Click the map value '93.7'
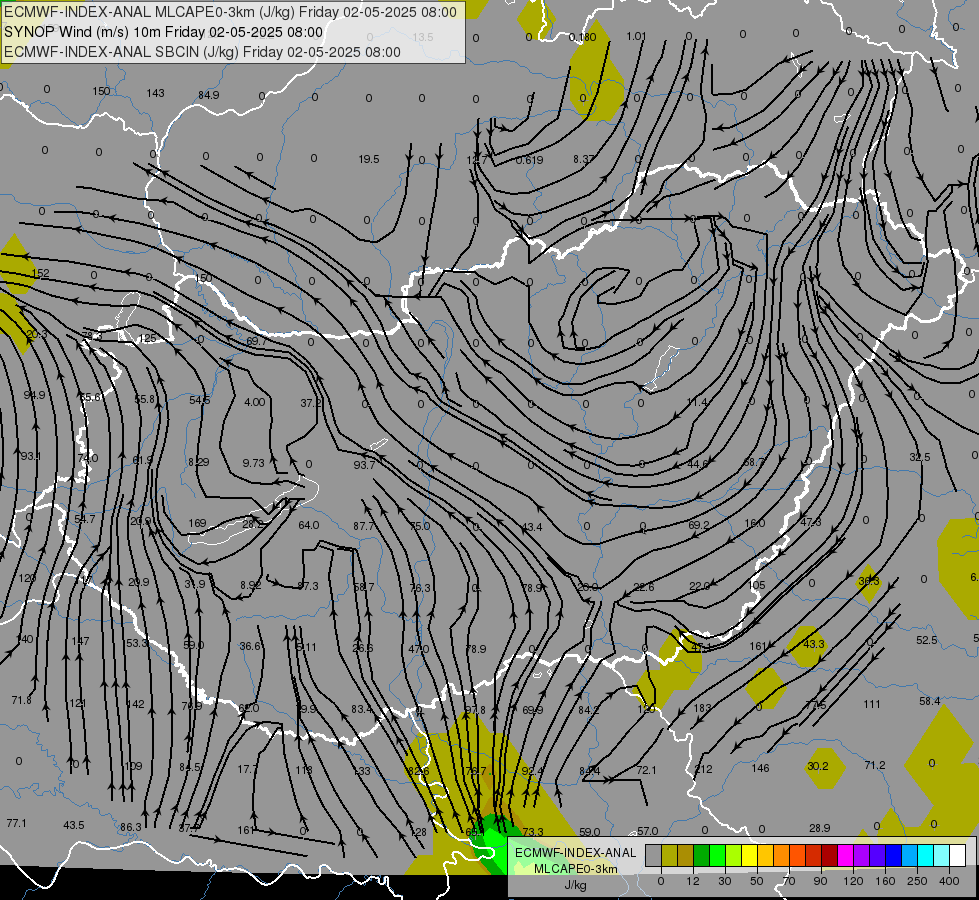The height and width of the screenshot is (900, 979). 364,465
